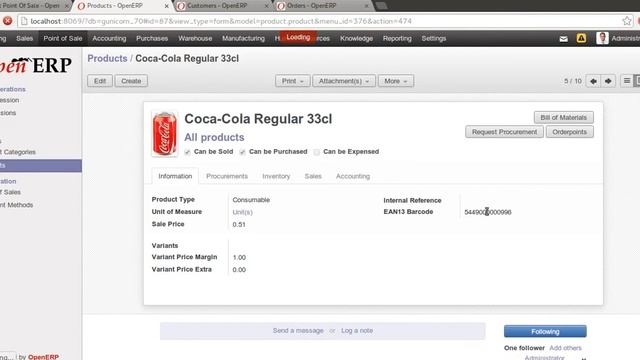
Task: Open the Settings menu
Action: [x=433, y=38]
